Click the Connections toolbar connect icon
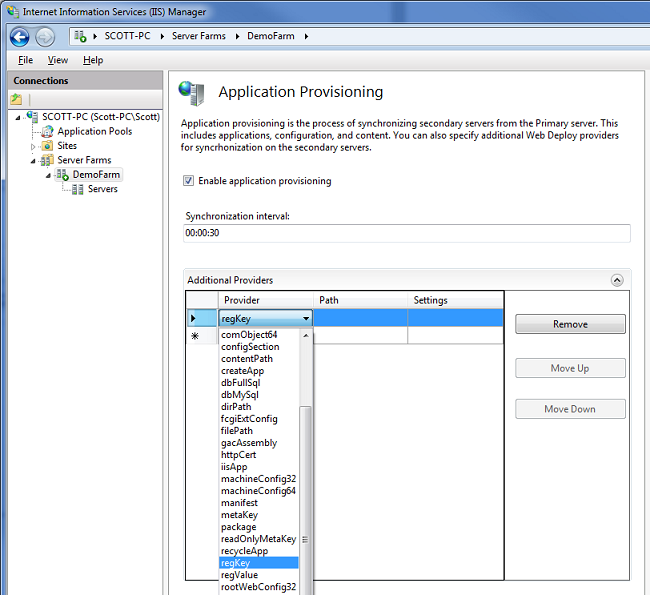 (16, 99)
